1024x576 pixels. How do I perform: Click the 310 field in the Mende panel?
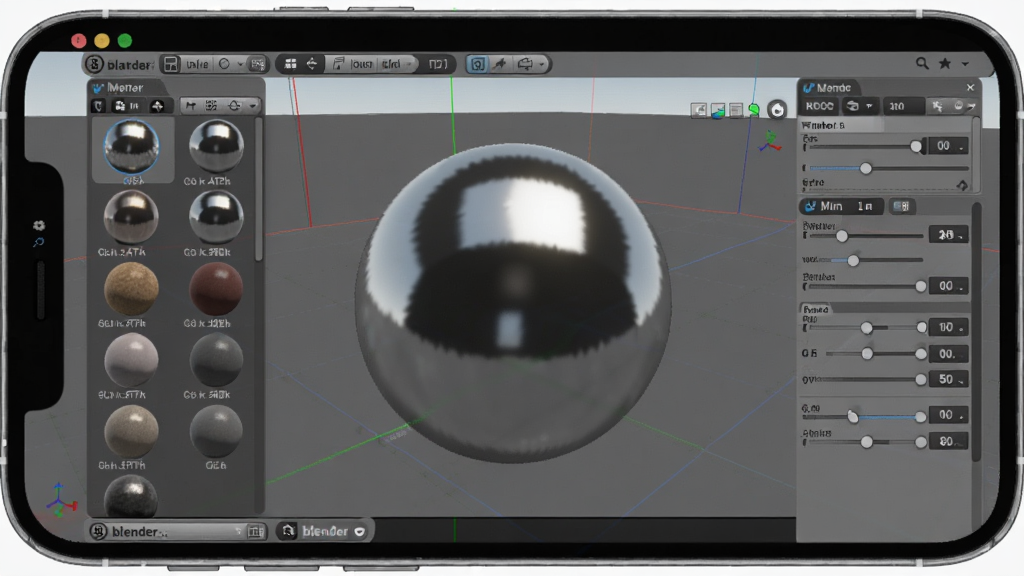click(903, 106)
